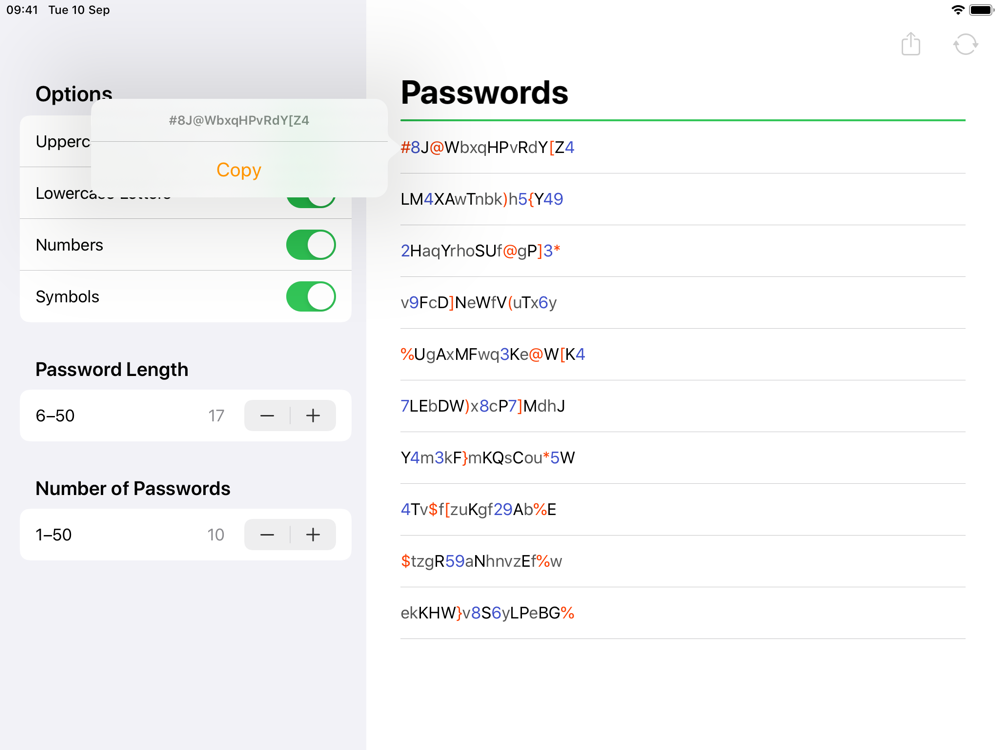Copy the selected password
The image size is (1000, 750).
(x=239, y=170)
